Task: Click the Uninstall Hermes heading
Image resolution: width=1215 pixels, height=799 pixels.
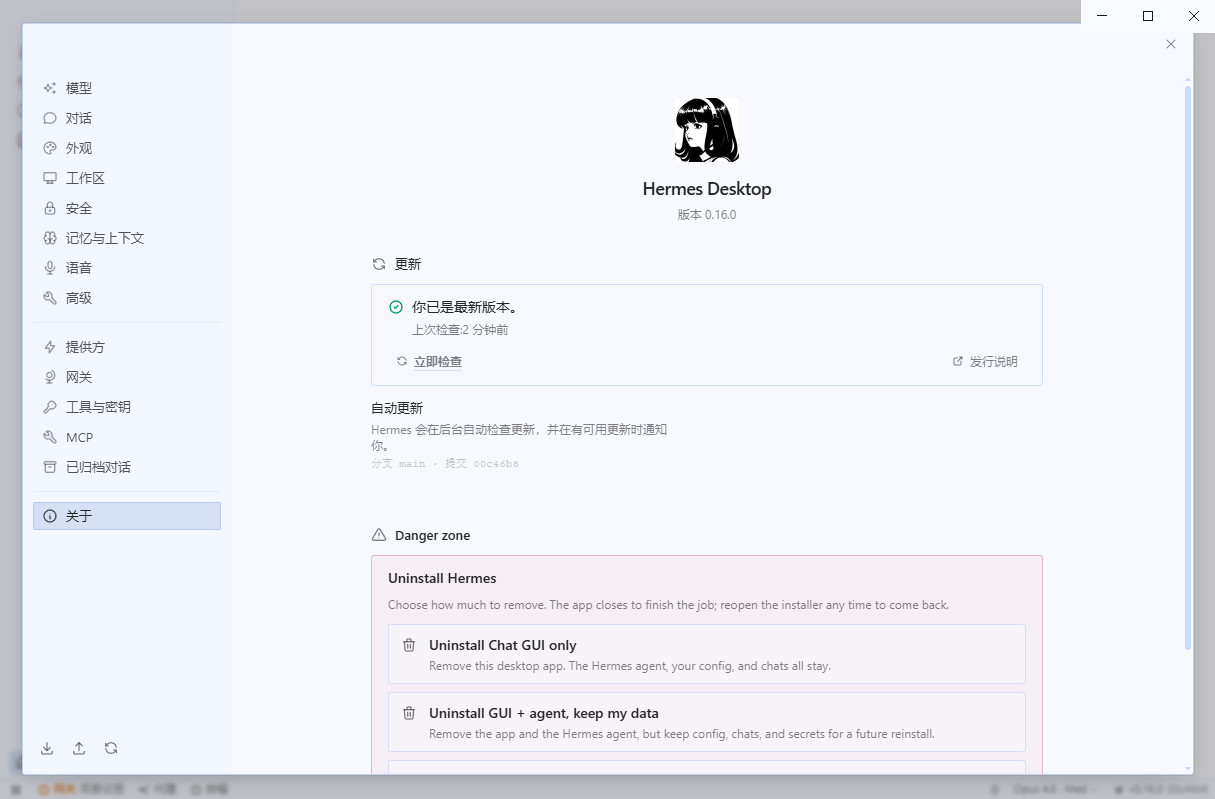Action: [442, 578]
